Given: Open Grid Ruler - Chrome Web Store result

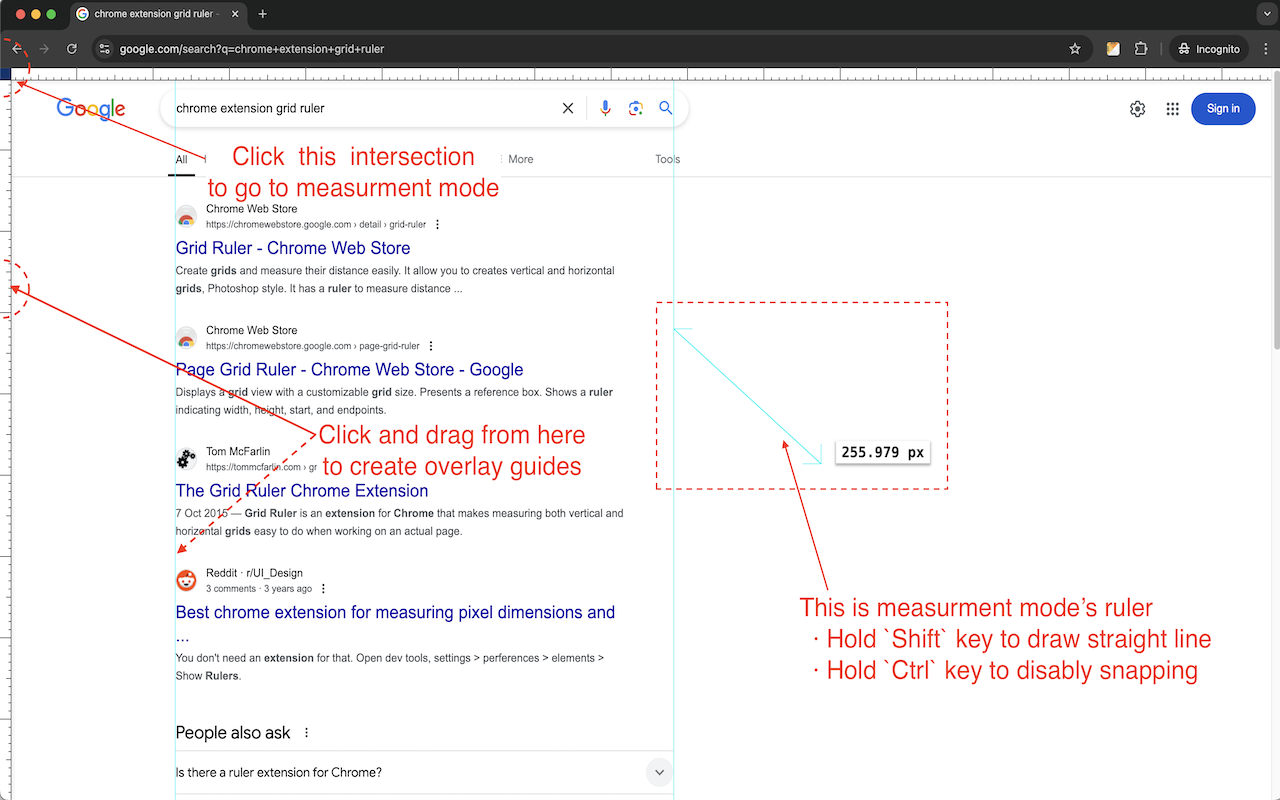Looking at the screenshot, I should (293, 248).
